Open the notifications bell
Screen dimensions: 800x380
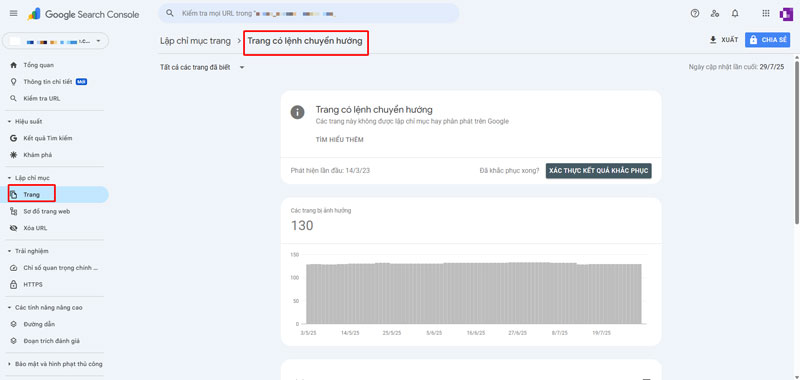point(735,14)
